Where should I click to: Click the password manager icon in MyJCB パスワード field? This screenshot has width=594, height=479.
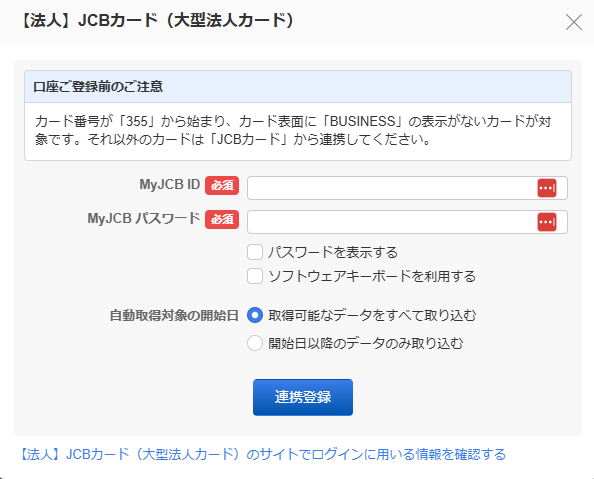tap(547, 222)
